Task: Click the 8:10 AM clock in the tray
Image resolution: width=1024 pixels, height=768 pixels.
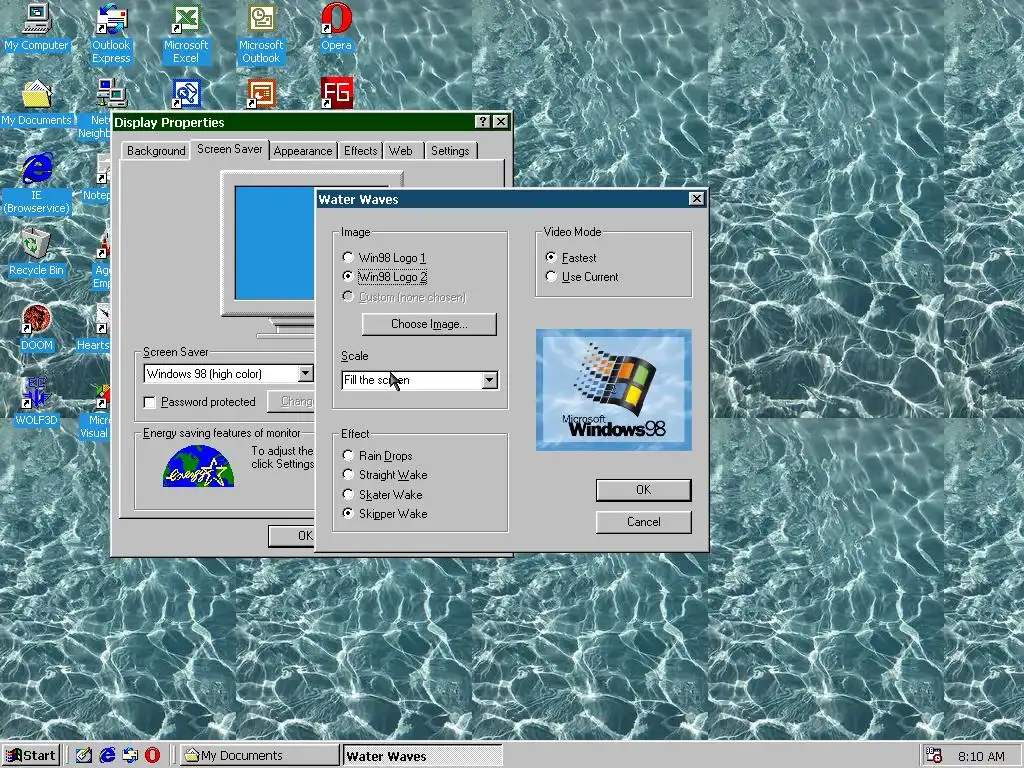Action: click(x=981, y=756)
